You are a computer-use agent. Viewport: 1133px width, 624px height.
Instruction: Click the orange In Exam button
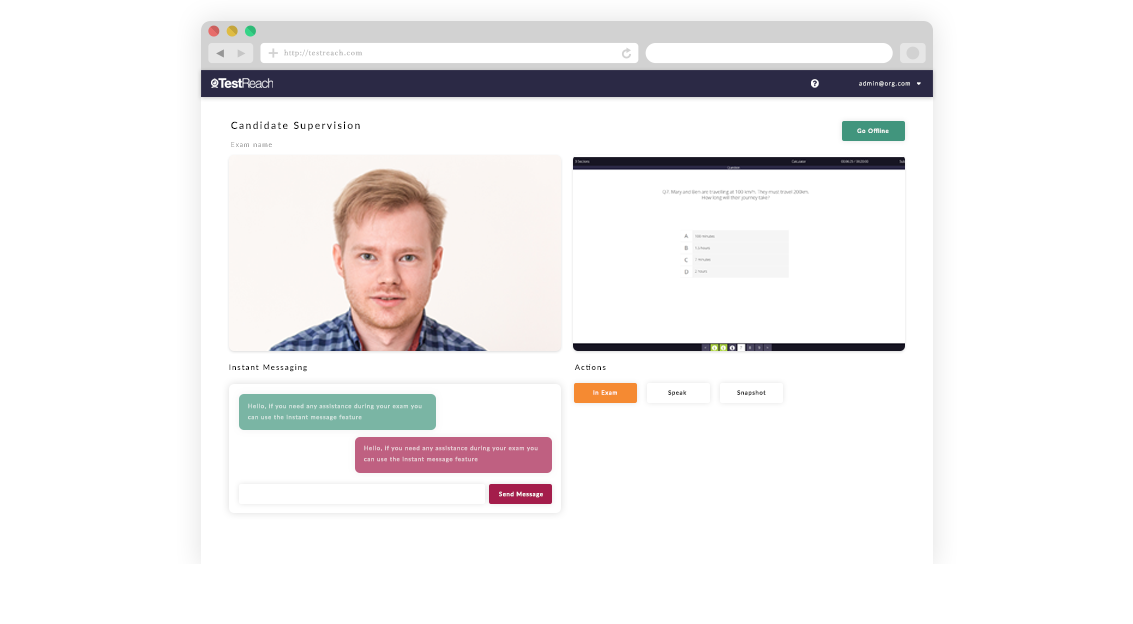[605, 393]
